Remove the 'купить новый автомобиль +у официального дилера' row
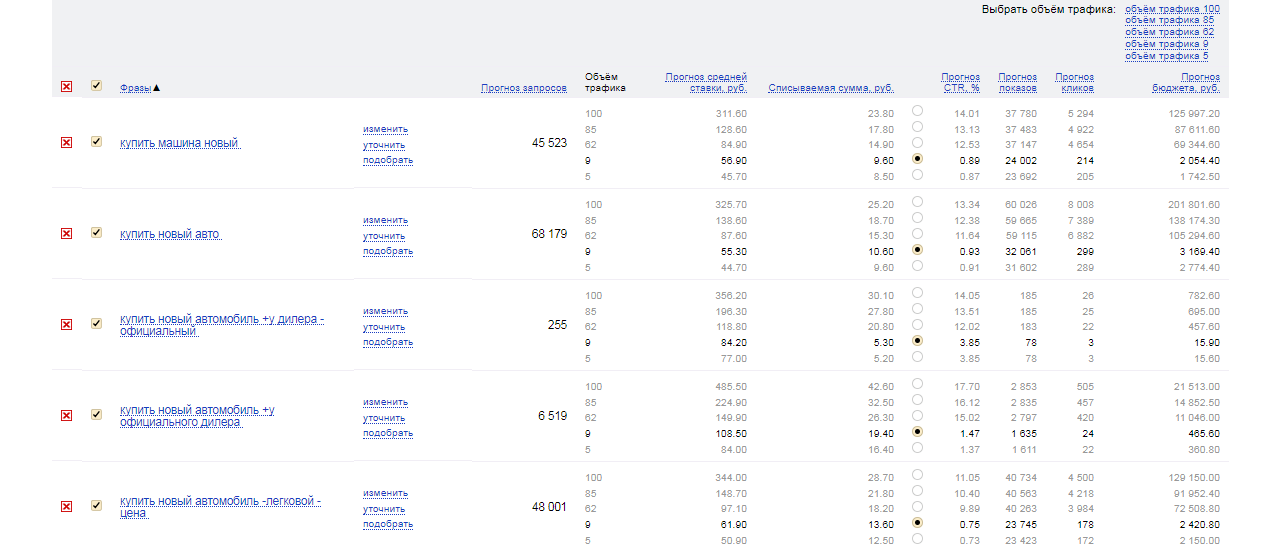 [x=67, y=416]
